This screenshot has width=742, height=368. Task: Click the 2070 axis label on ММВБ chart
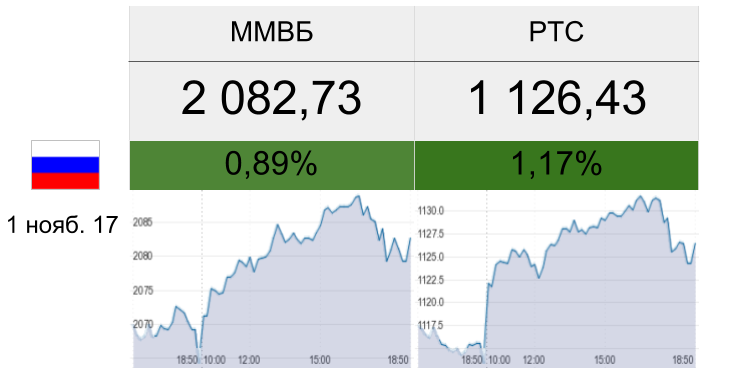tap(143, 324)
